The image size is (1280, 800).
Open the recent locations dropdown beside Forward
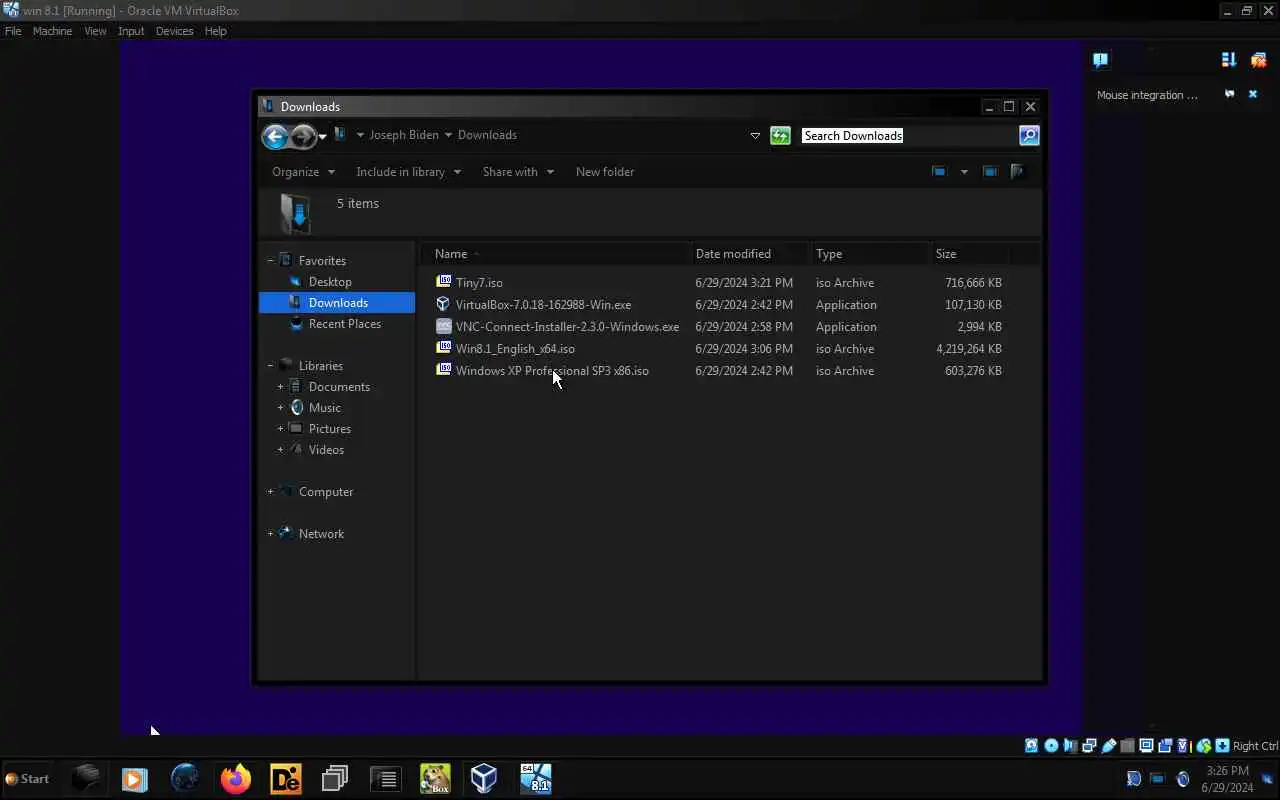pos(322,137)
